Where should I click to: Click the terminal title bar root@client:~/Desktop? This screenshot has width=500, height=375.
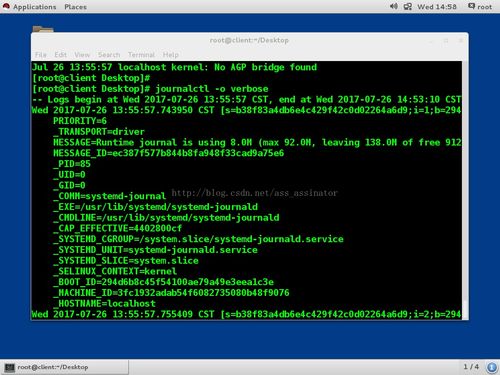coord(249,40)
